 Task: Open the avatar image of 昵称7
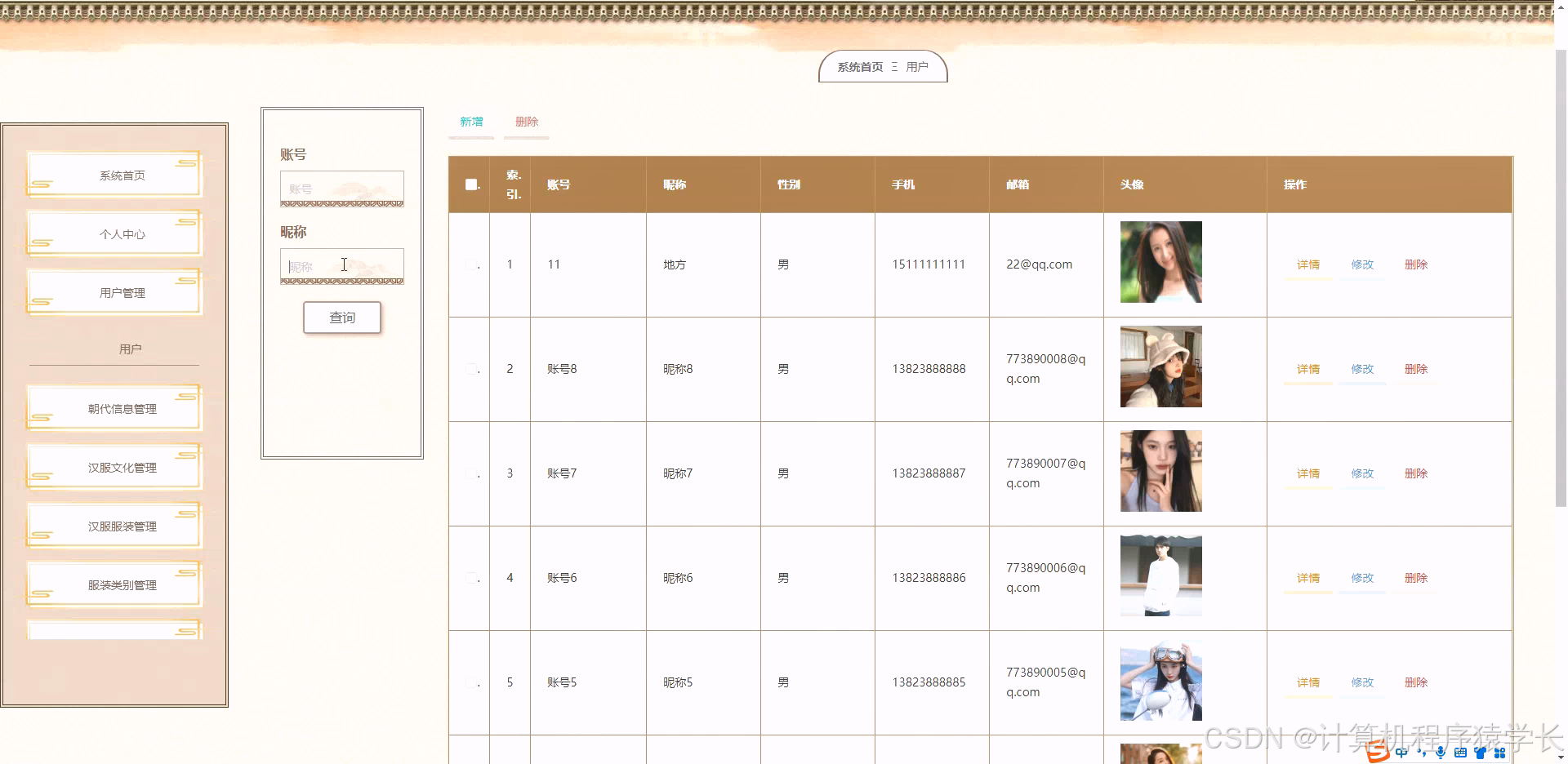pyautogui.click(x=1161, y=471)
